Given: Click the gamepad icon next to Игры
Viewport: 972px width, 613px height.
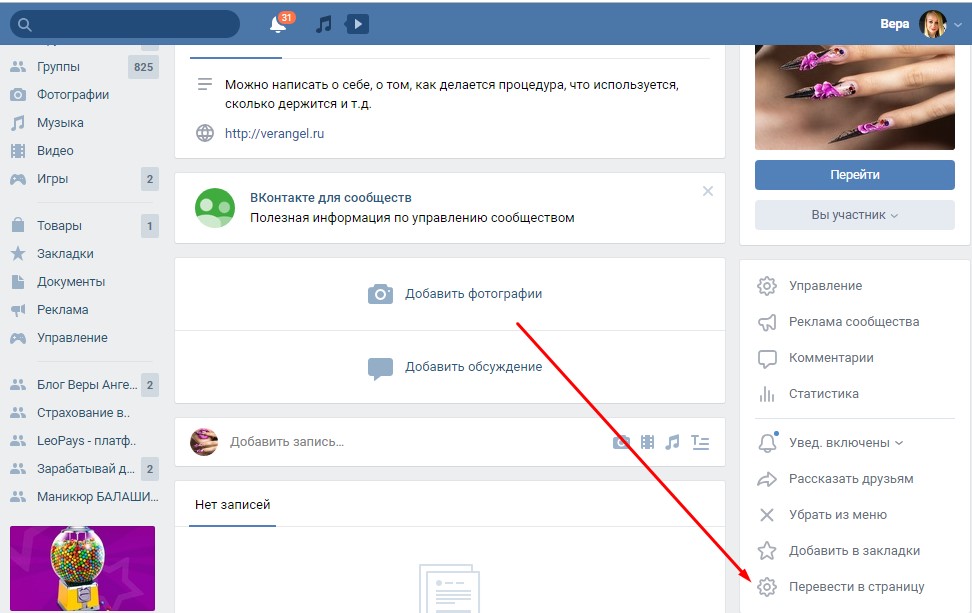Looking at the screenshot, I should click(x=18, y=179).
